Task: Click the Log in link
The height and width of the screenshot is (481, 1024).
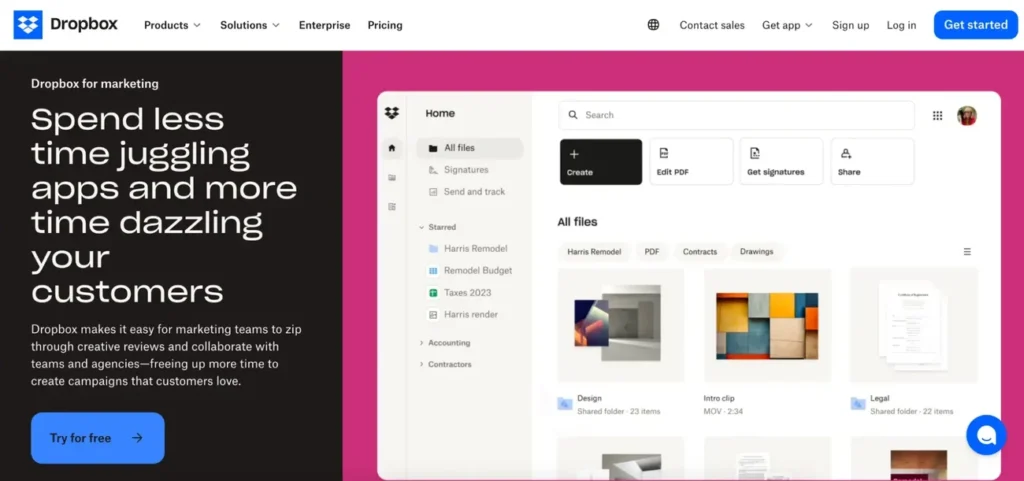Action: point(901,25)
